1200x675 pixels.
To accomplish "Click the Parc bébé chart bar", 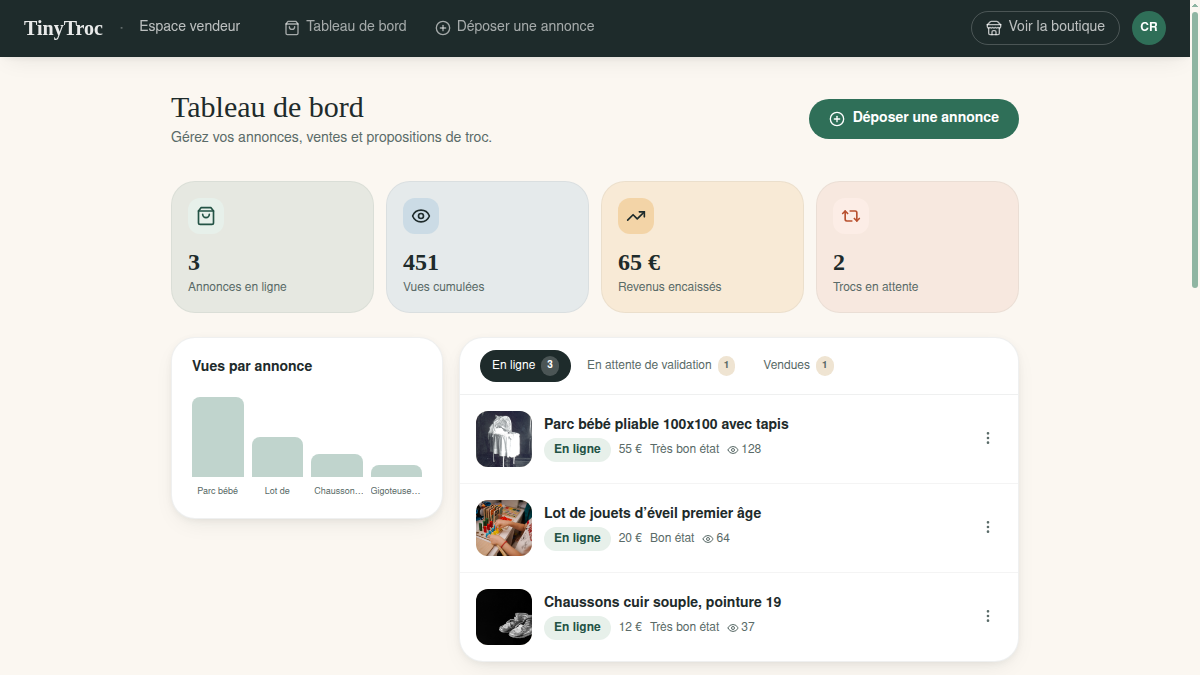I will [x=218, y=437].
